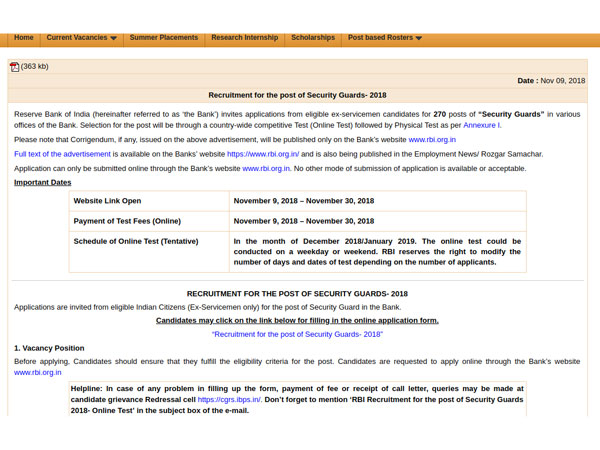Click the beige 'Recruitment for the post of Security Guards- 2018' title bar

click(x=297, y=95)
